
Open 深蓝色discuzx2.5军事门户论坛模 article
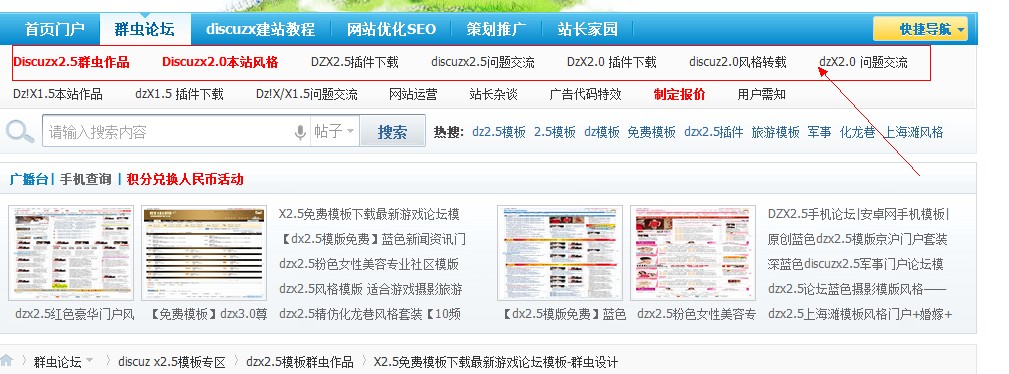tap(856, 264)
